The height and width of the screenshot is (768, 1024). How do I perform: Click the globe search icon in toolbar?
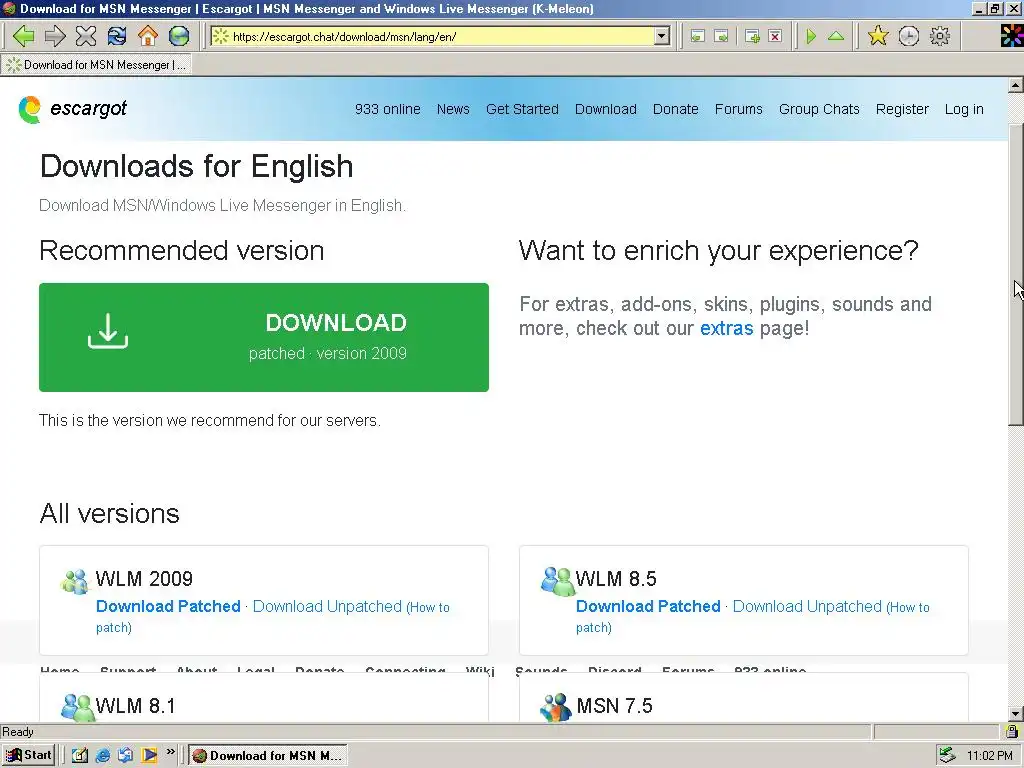[179, 36]
